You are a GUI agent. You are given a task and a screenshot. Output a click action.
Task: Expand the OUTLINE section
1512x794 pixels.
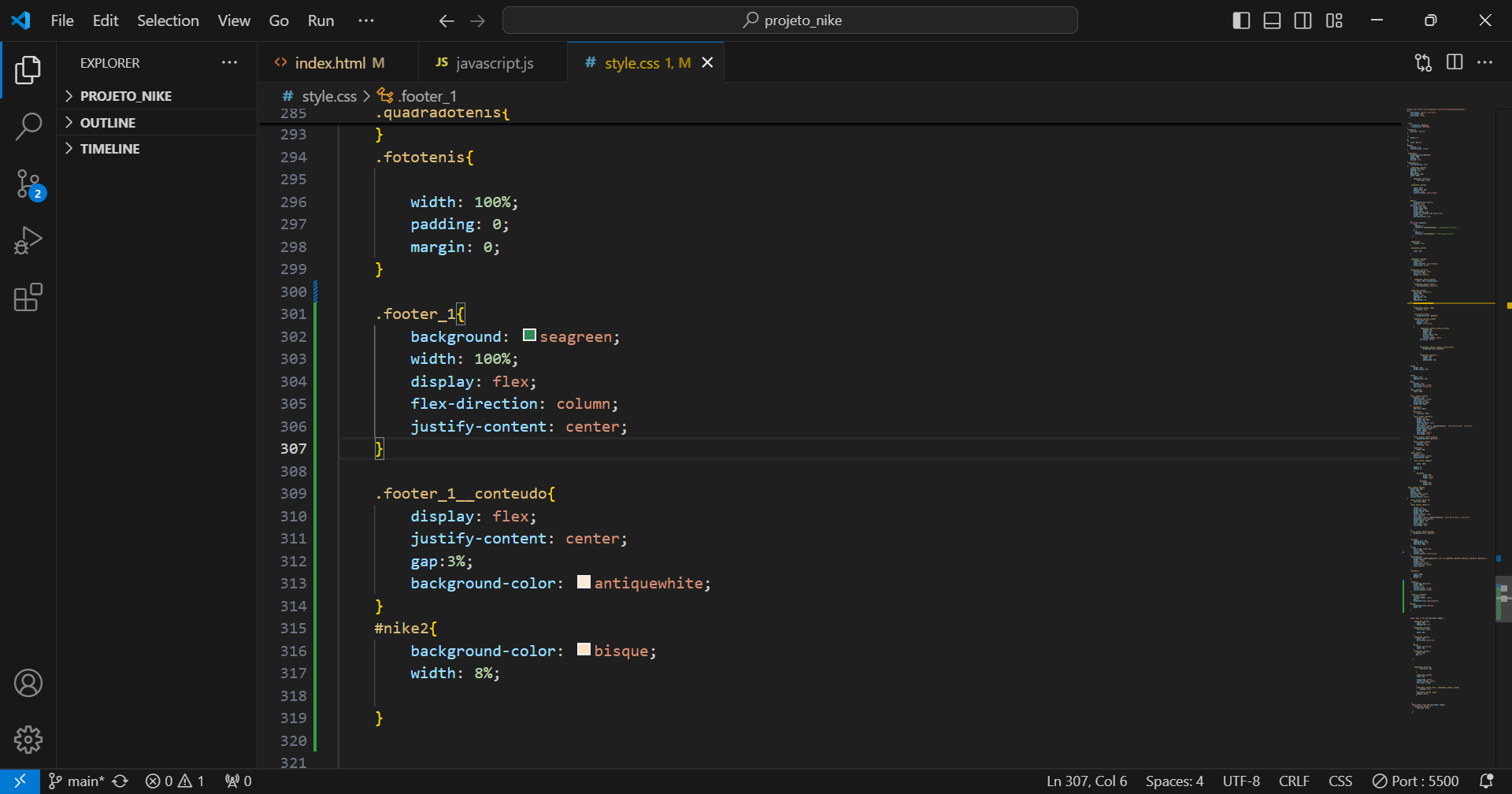pyautogui.click(x=157, y=123)
